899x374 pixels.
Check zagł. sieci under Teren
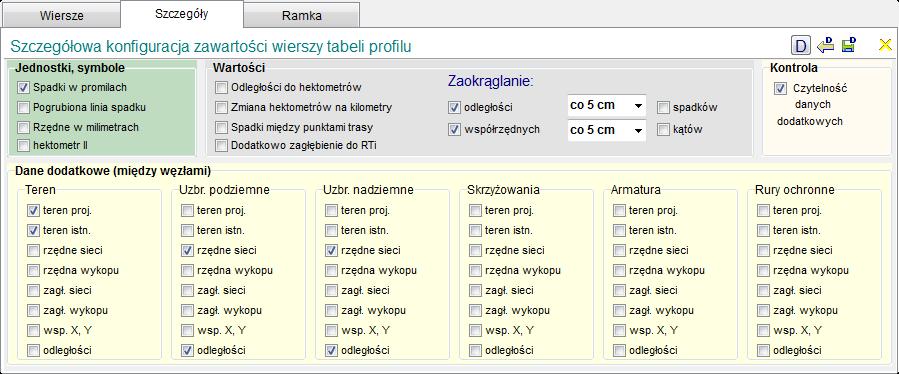(33, 290)
